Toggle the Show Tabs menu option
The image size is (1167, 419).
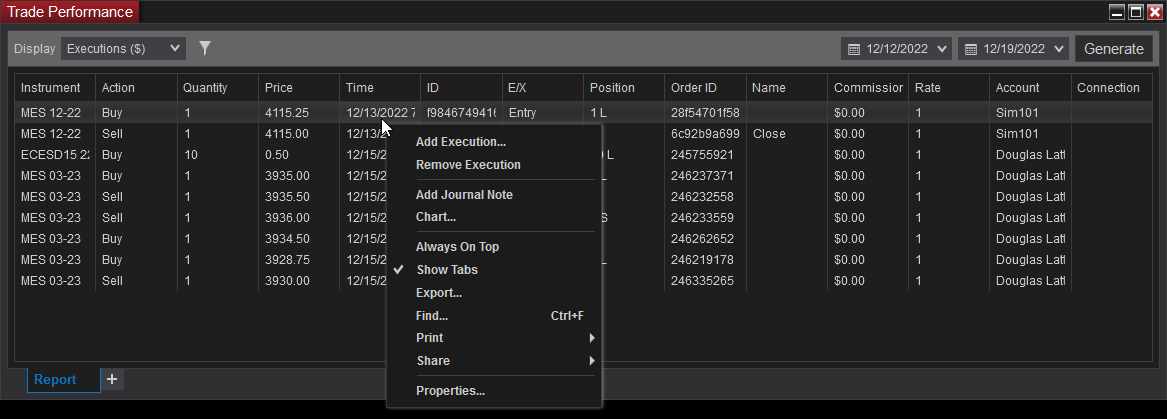pos(446,270)
